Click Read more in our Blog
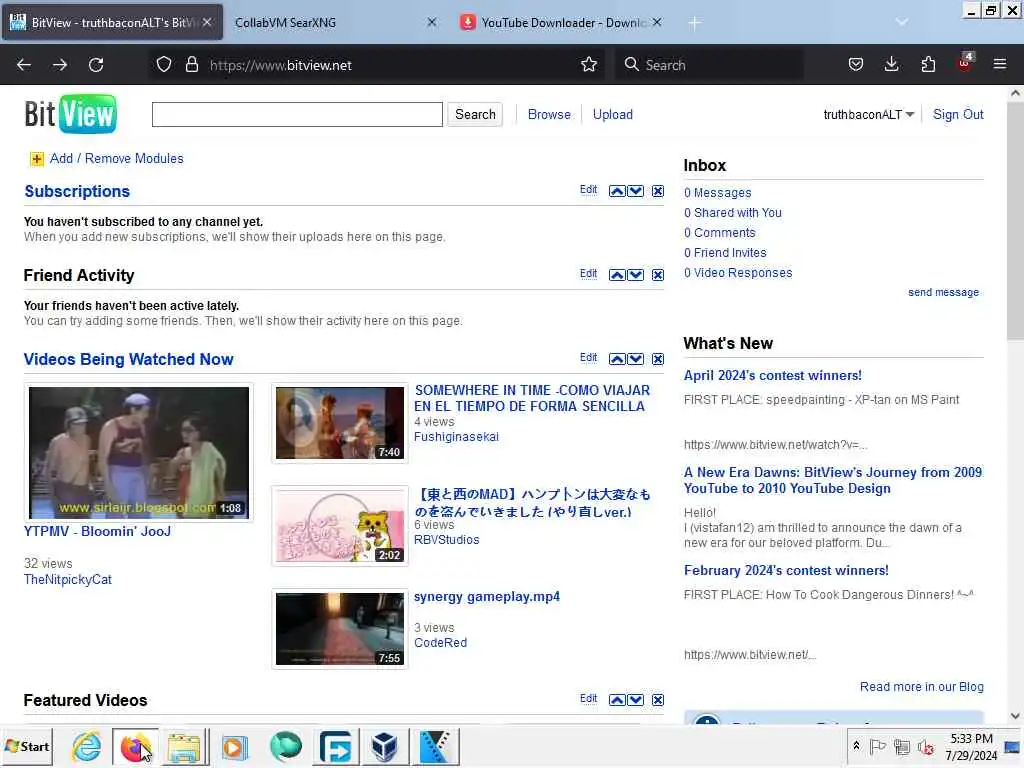Viewport: 1024px width, 768px height. (x=921, y=687)
